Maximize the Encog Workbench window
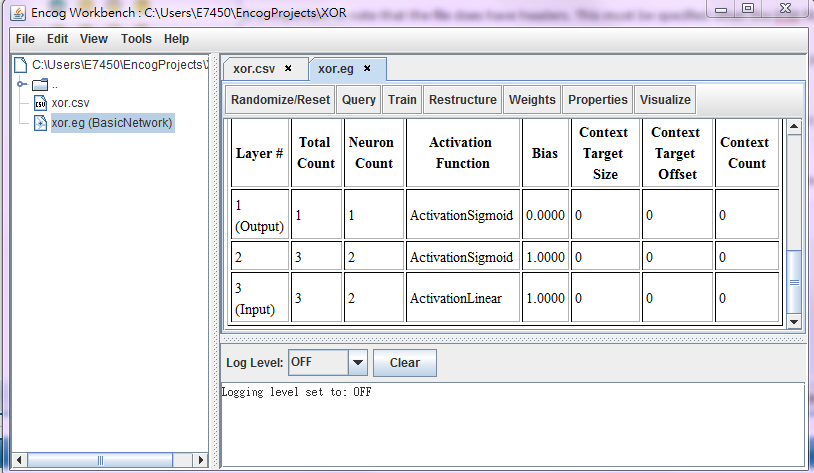Screen dimensions: 814x473 748,8
